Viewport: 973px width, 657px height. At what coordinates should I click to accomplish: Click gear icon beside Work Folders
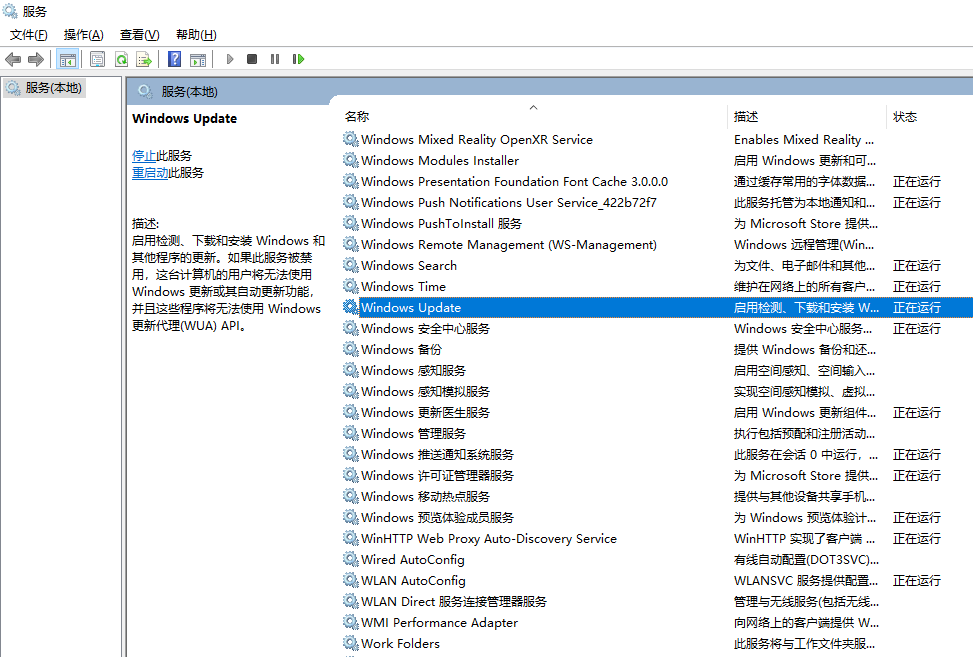tap(351, 643)
